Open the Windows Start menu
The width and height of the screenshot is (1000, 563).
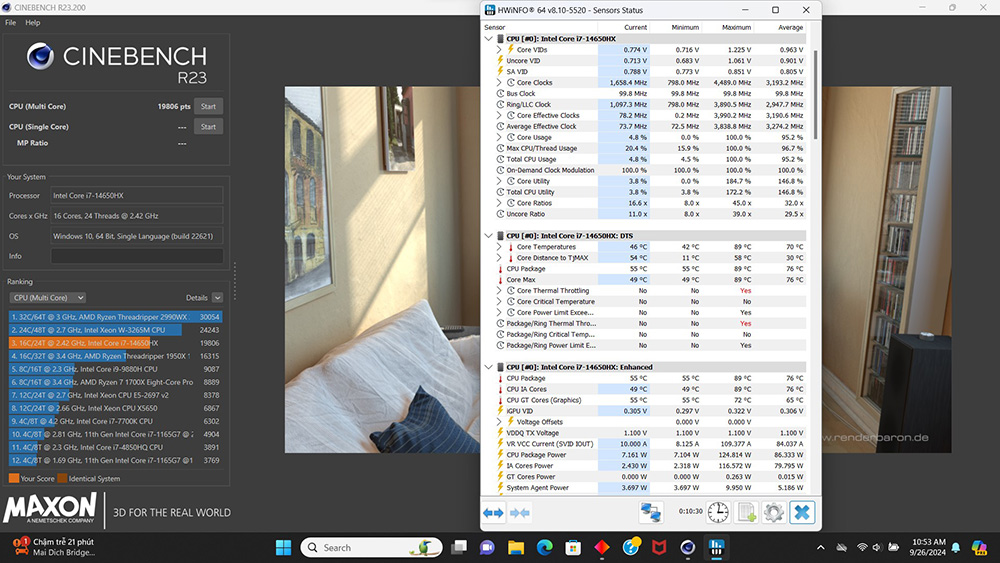pos(283,547)
